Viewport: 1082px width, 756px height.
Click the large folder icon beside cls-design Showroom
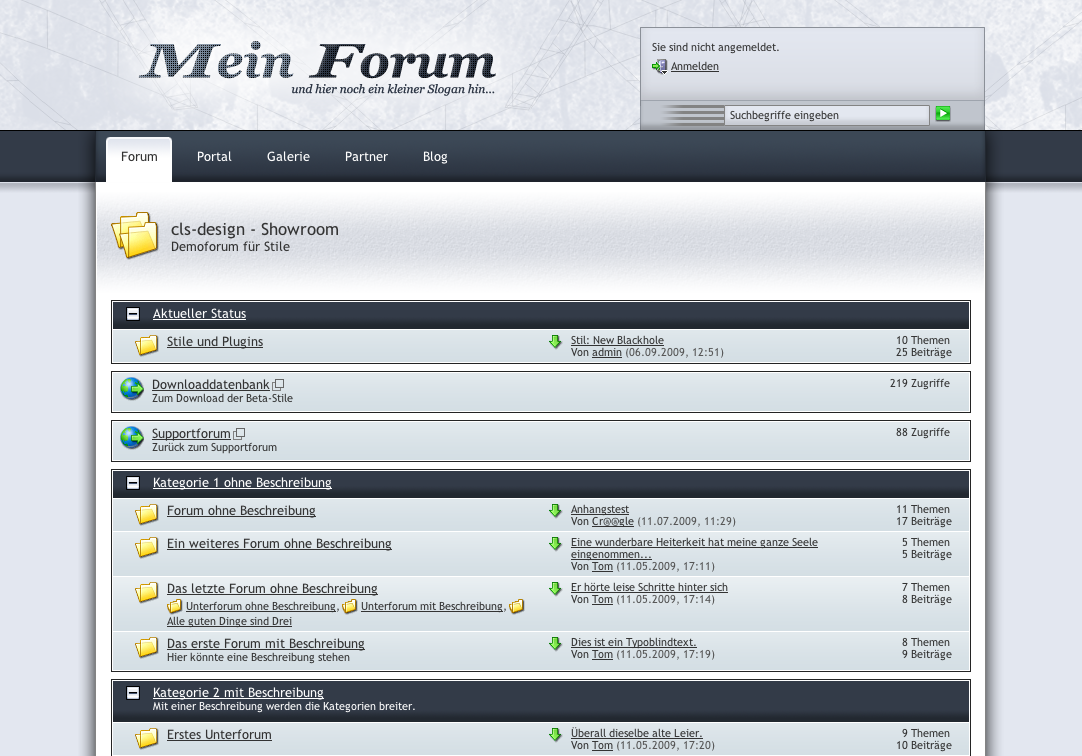coord(136,235)
